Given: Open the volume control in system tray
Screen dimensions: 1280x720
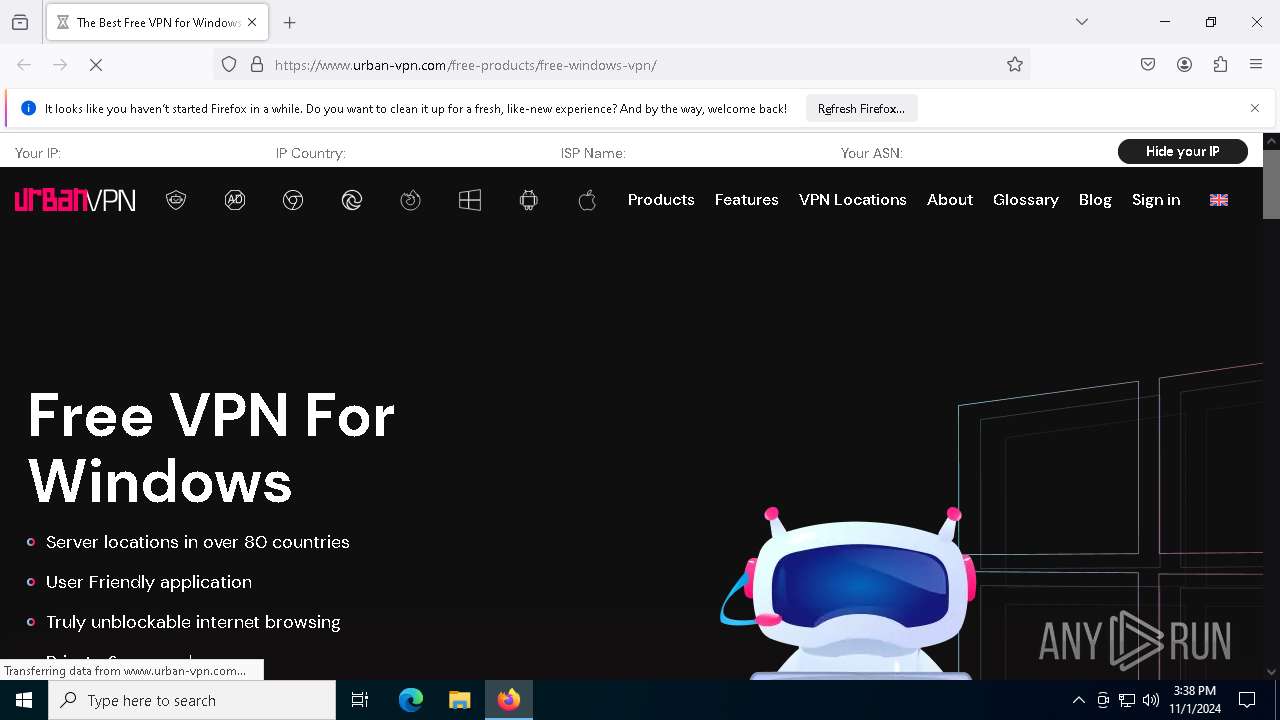Looking at the screenshot, I should pos(1151,700).
